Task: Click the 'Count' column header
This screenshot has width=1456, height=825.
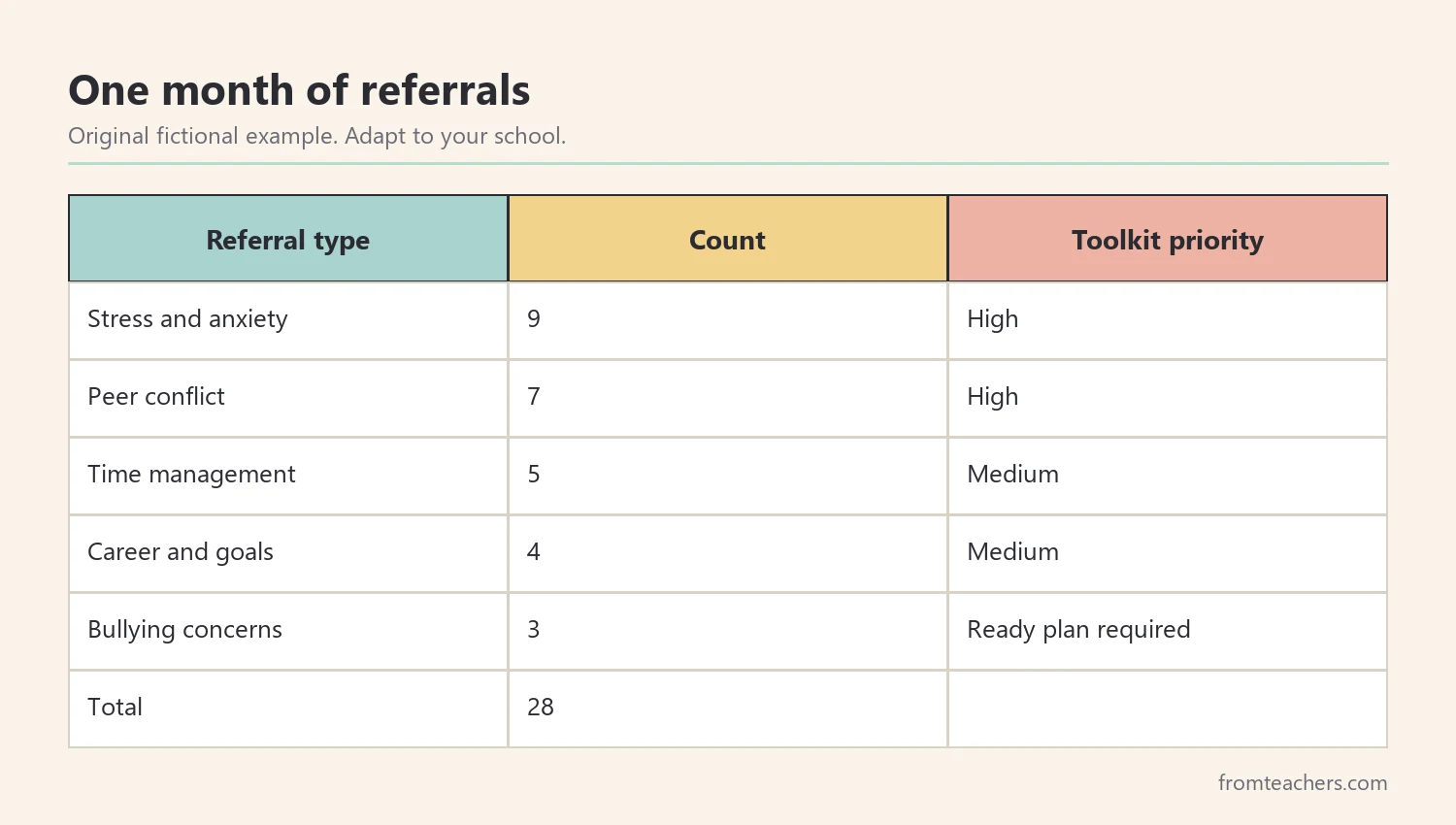Action: point(728,239)
